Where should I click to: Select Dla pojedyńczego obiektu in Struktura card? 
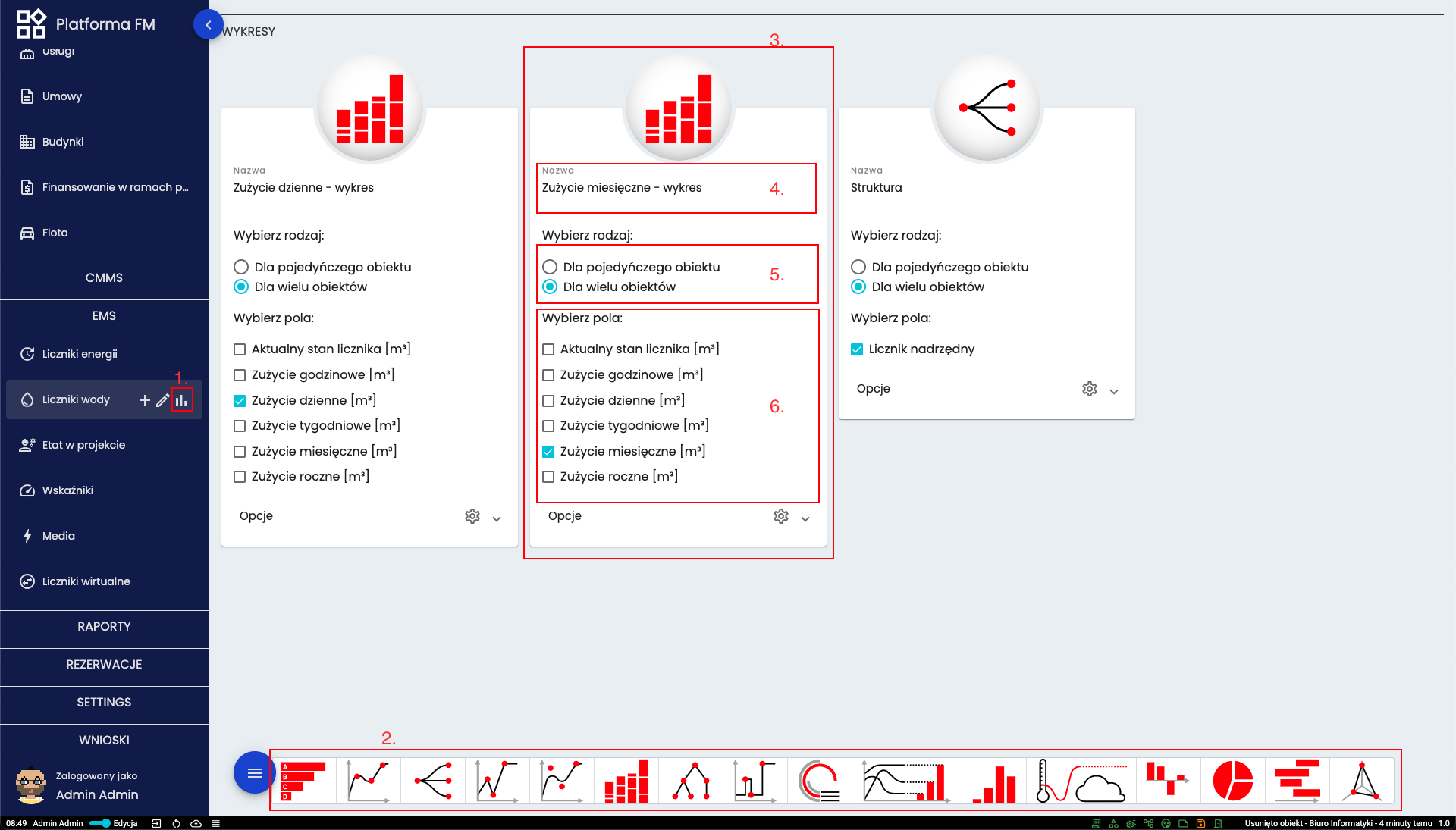(x=858, y=267)
